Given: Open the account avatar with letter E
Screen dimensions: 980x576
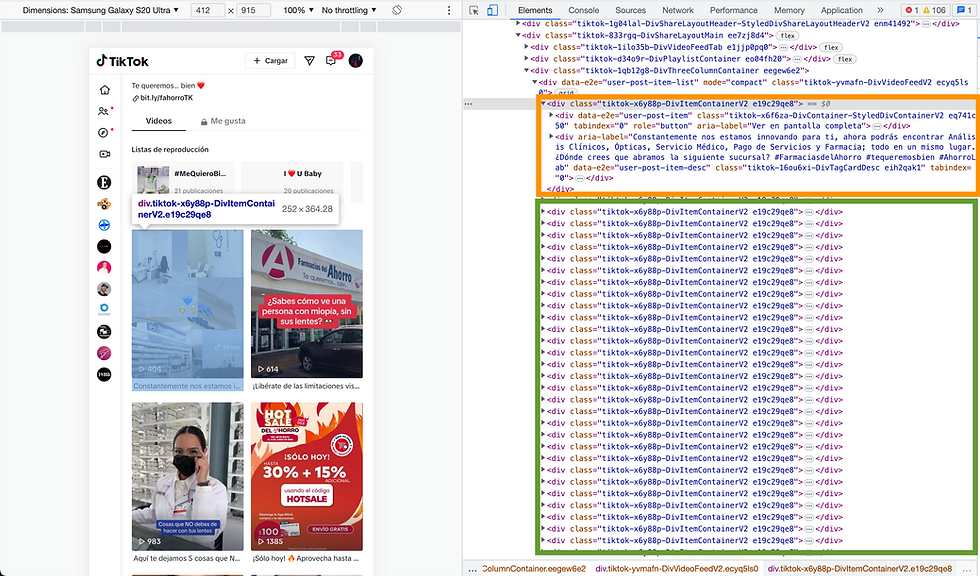Looking at the screenshot, I should (104, 182).
